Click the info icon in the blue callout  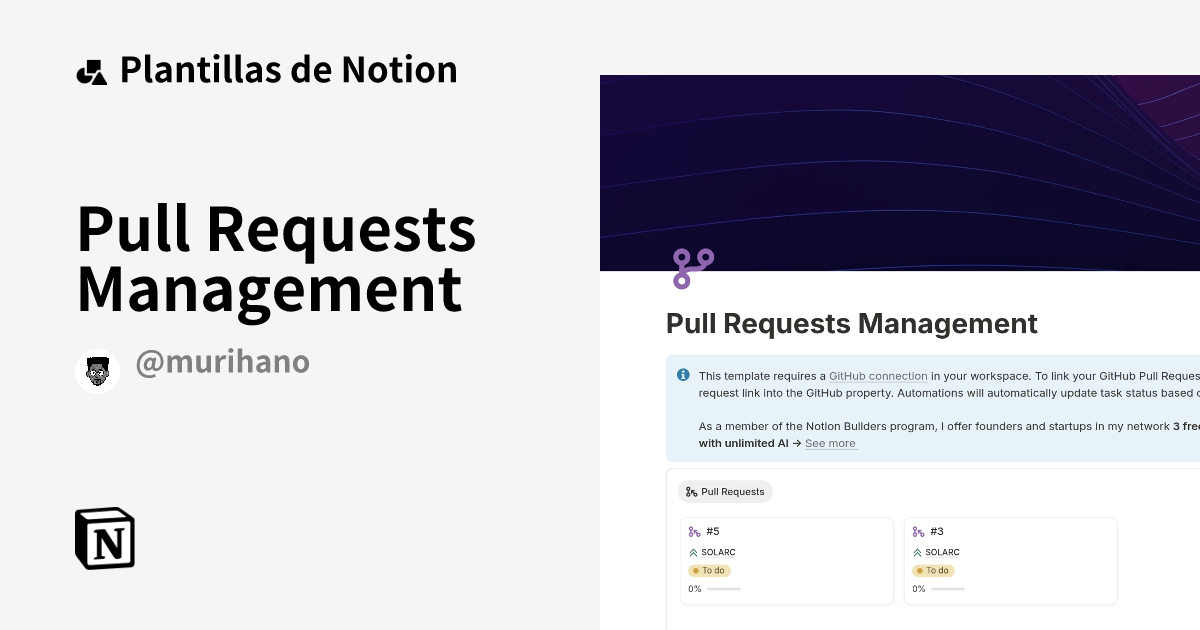click(683, 374)
